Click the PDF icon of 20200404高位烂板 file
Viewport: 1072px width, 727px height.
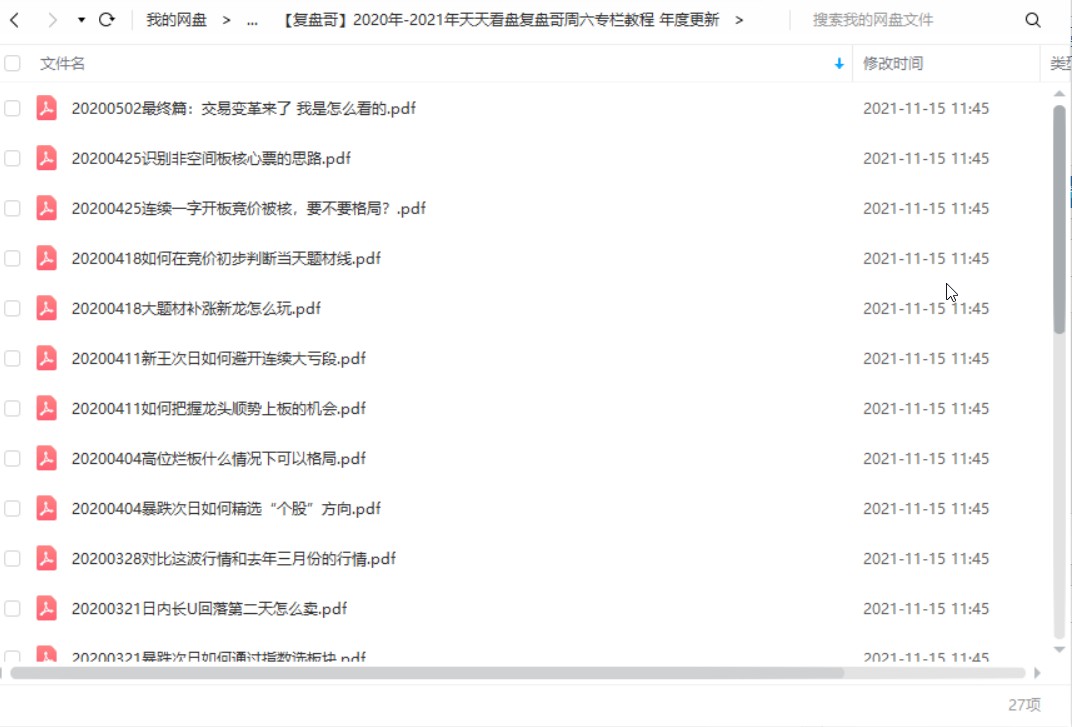(46, 458)
